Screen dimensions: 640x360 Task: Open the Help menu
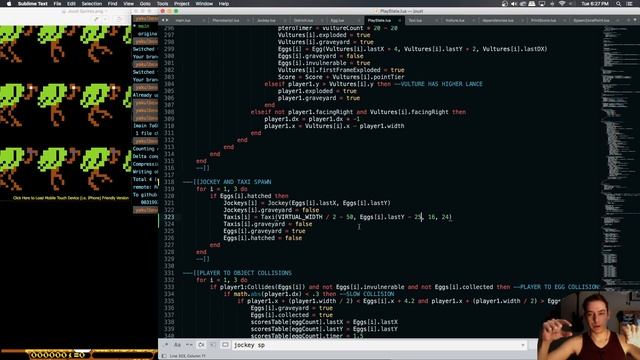click(x=224, y=4)
